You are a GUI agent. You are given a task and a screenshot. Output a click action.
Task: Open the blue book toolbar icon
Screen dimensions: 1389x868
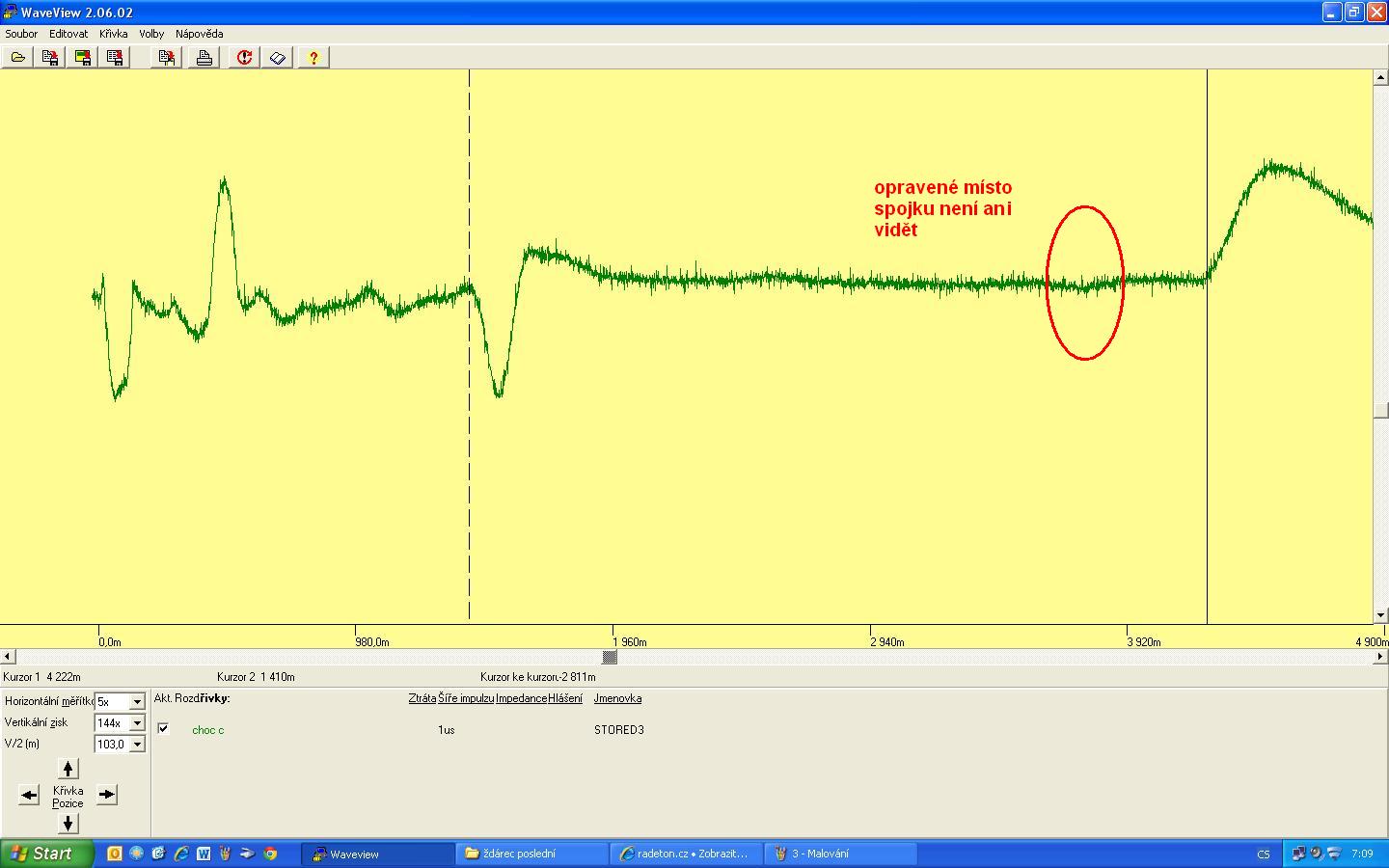pos(278,58)
